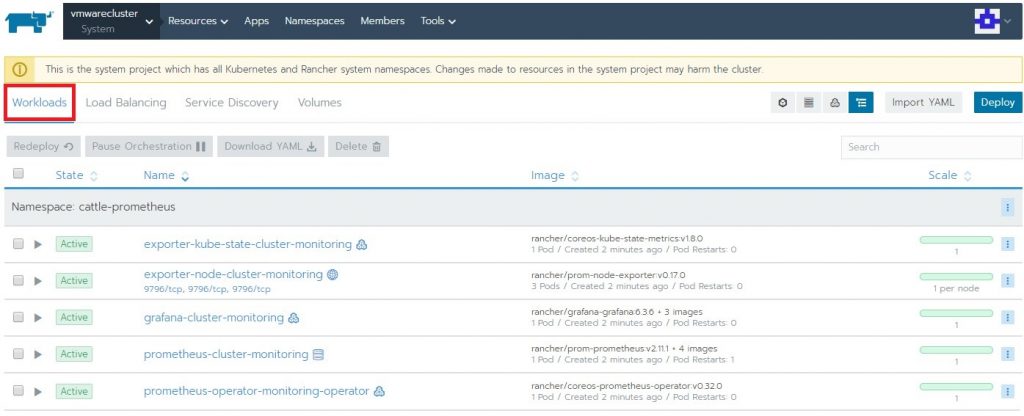The height and width of the screenshot is (416, 1024).
Task: Click the scale bar for grafana-cluster-monitoring
Action: [956, 313]
